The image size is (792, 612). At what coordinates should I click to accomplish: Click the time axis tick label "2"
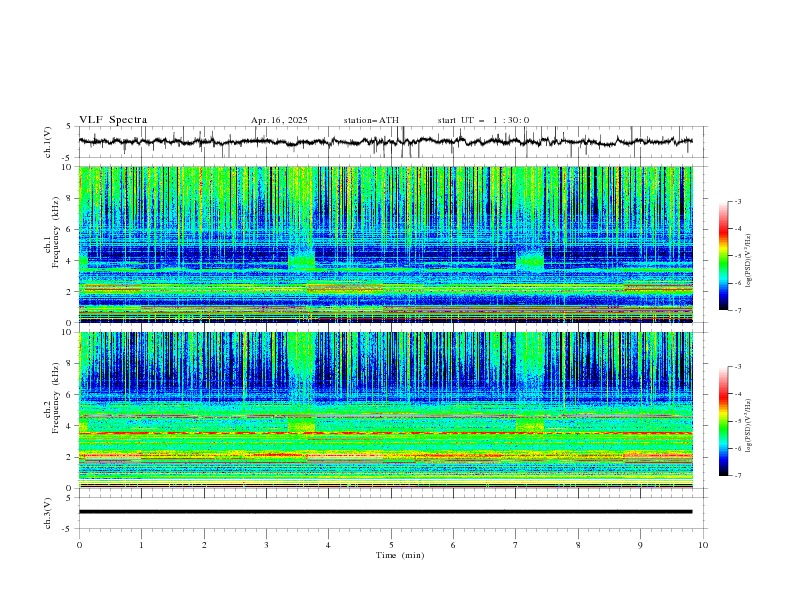(204, 545)
